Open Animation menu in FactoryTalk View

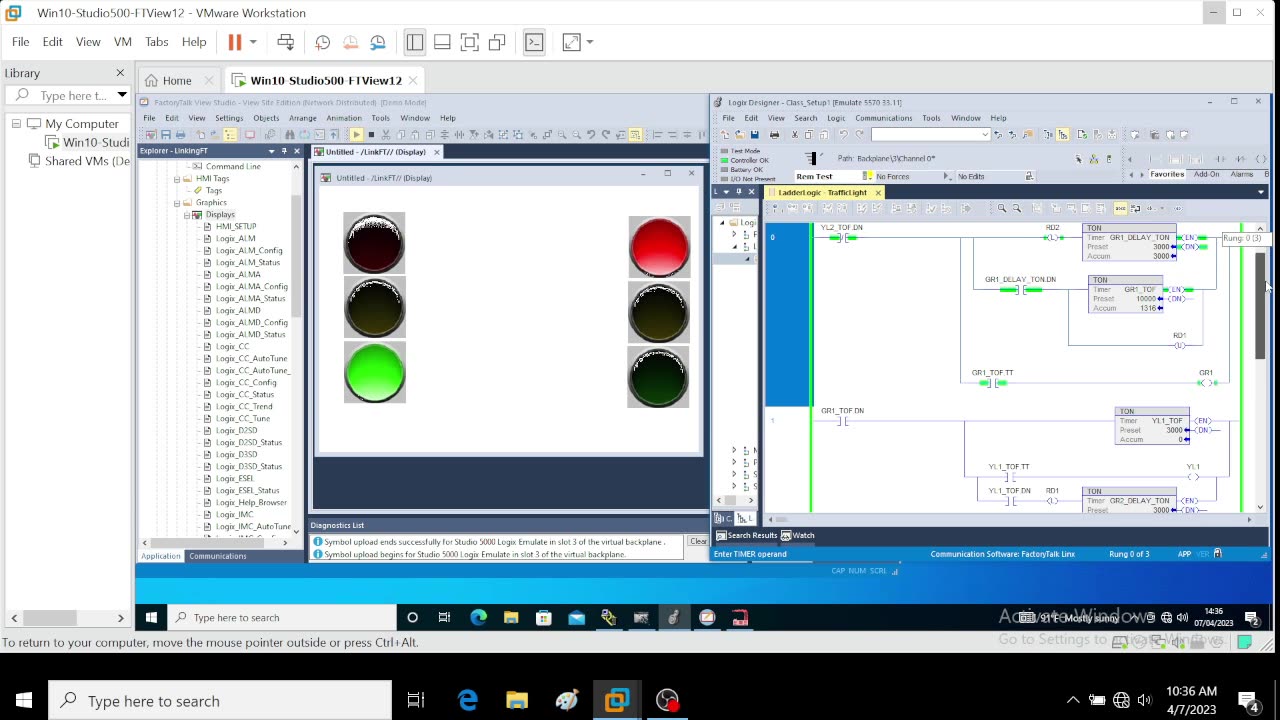tap(343, 118)
